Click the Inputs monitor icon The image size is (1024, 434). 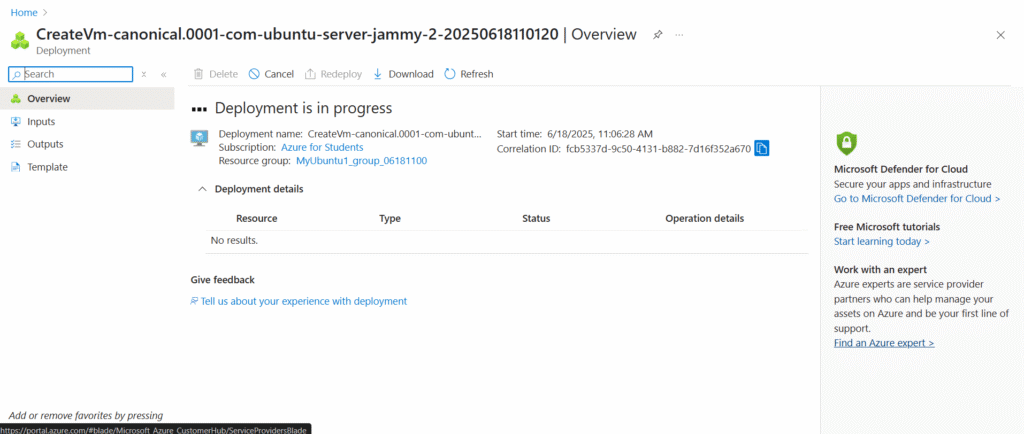[x=16, y=121]
